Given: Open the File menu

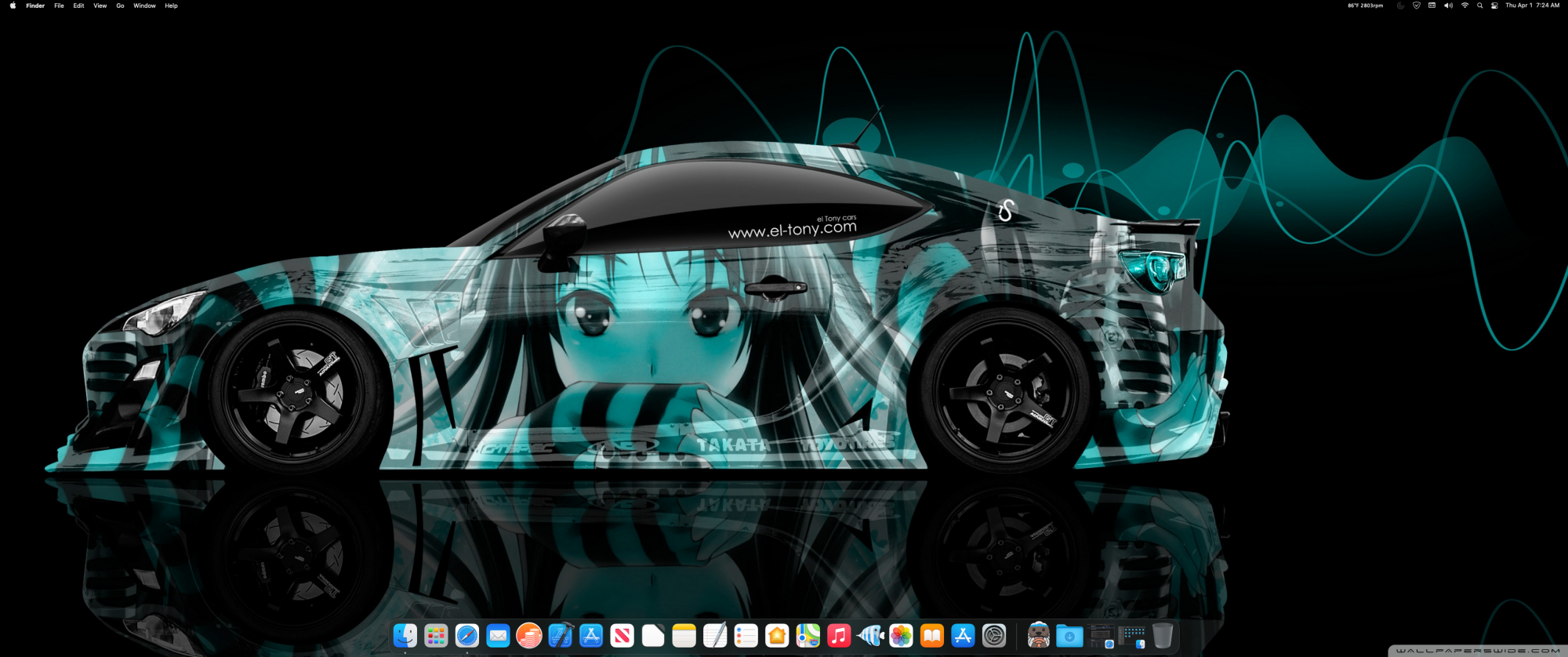Looking at the screenshot, I should click(59, 5).
